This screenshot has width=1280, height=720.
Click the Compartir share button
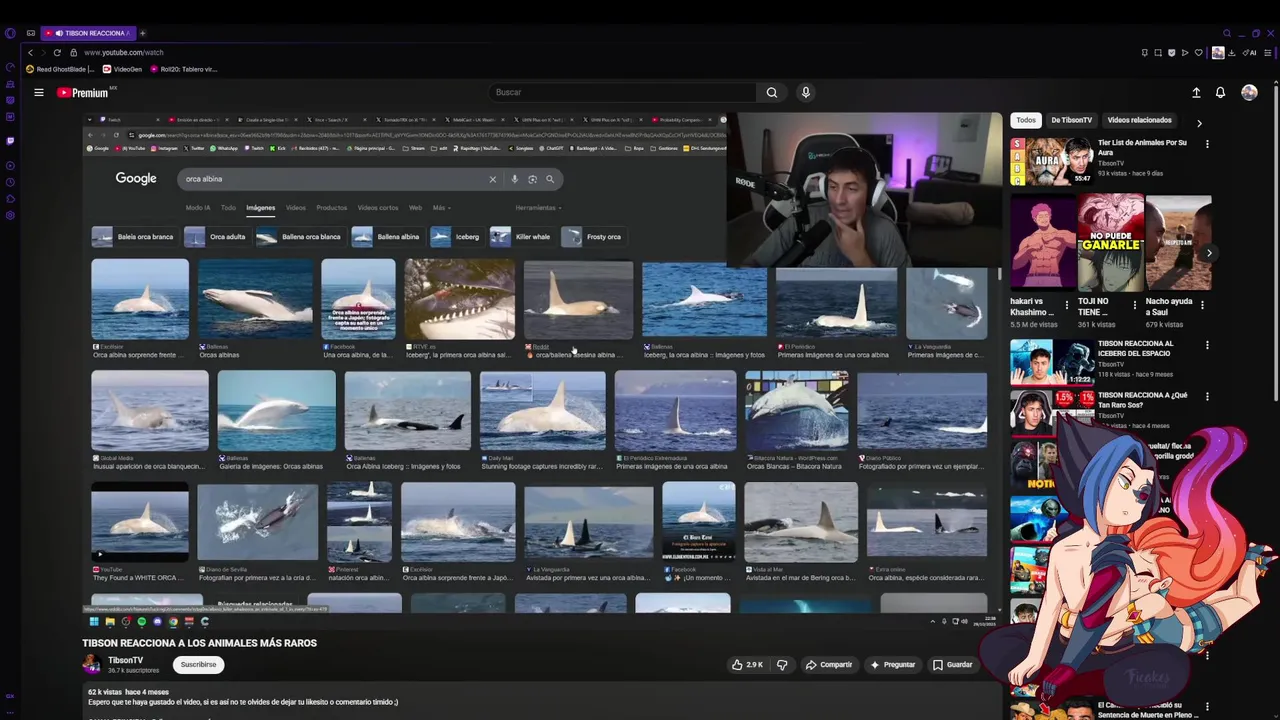(x=828, y=664)
